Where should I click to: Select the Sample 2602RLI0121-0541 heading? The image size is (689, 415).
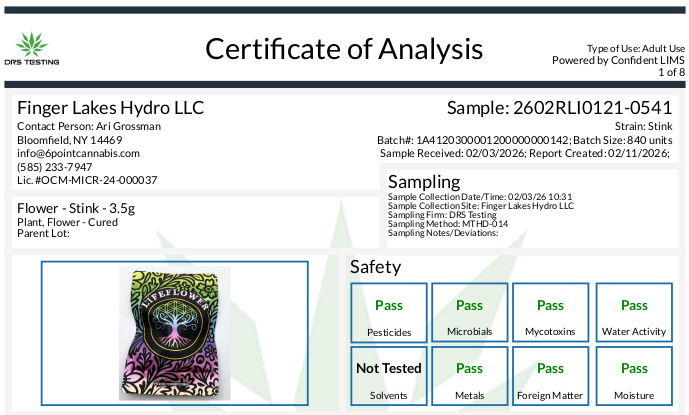pos(560,107)
